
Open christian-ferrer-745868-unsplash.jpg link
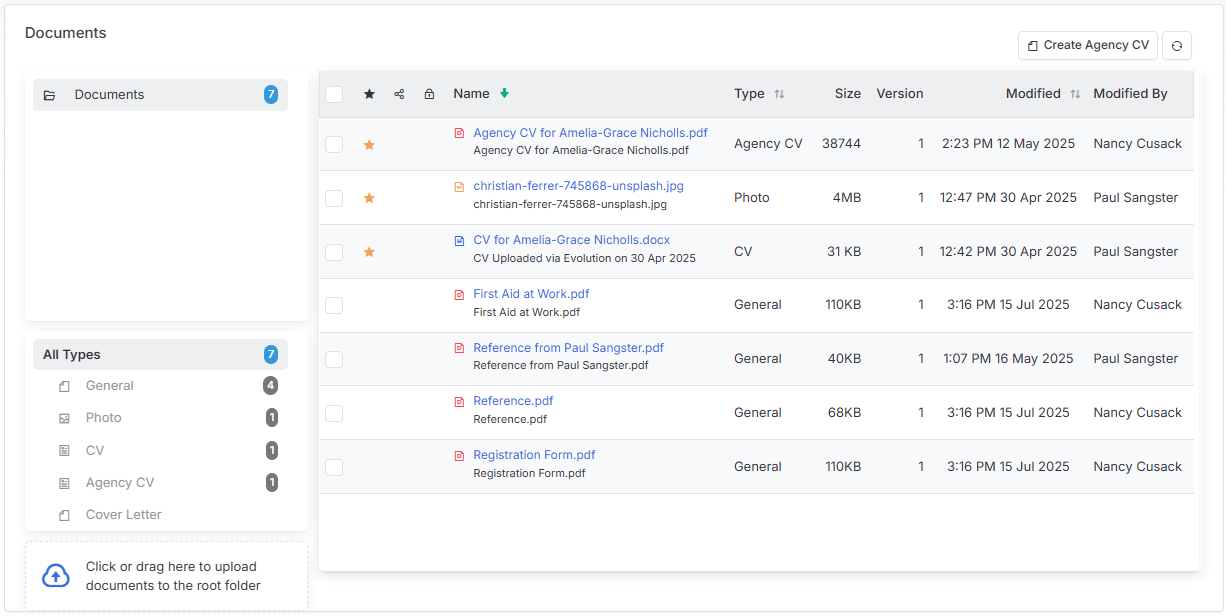click(x=578, y=186)
